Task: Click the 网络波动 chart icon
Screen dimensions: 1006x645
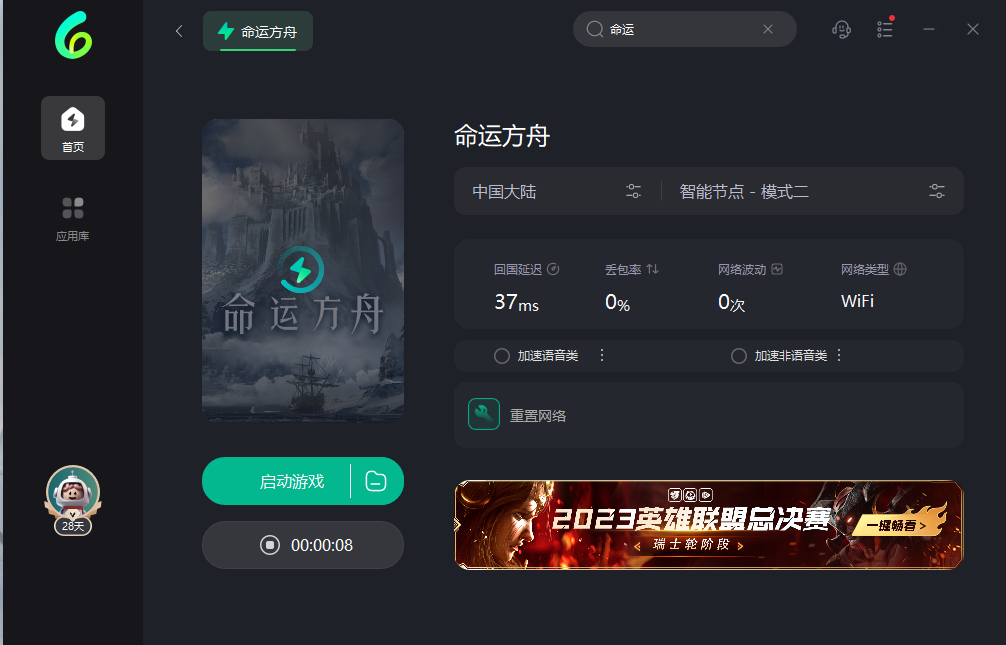Action: 777,269
